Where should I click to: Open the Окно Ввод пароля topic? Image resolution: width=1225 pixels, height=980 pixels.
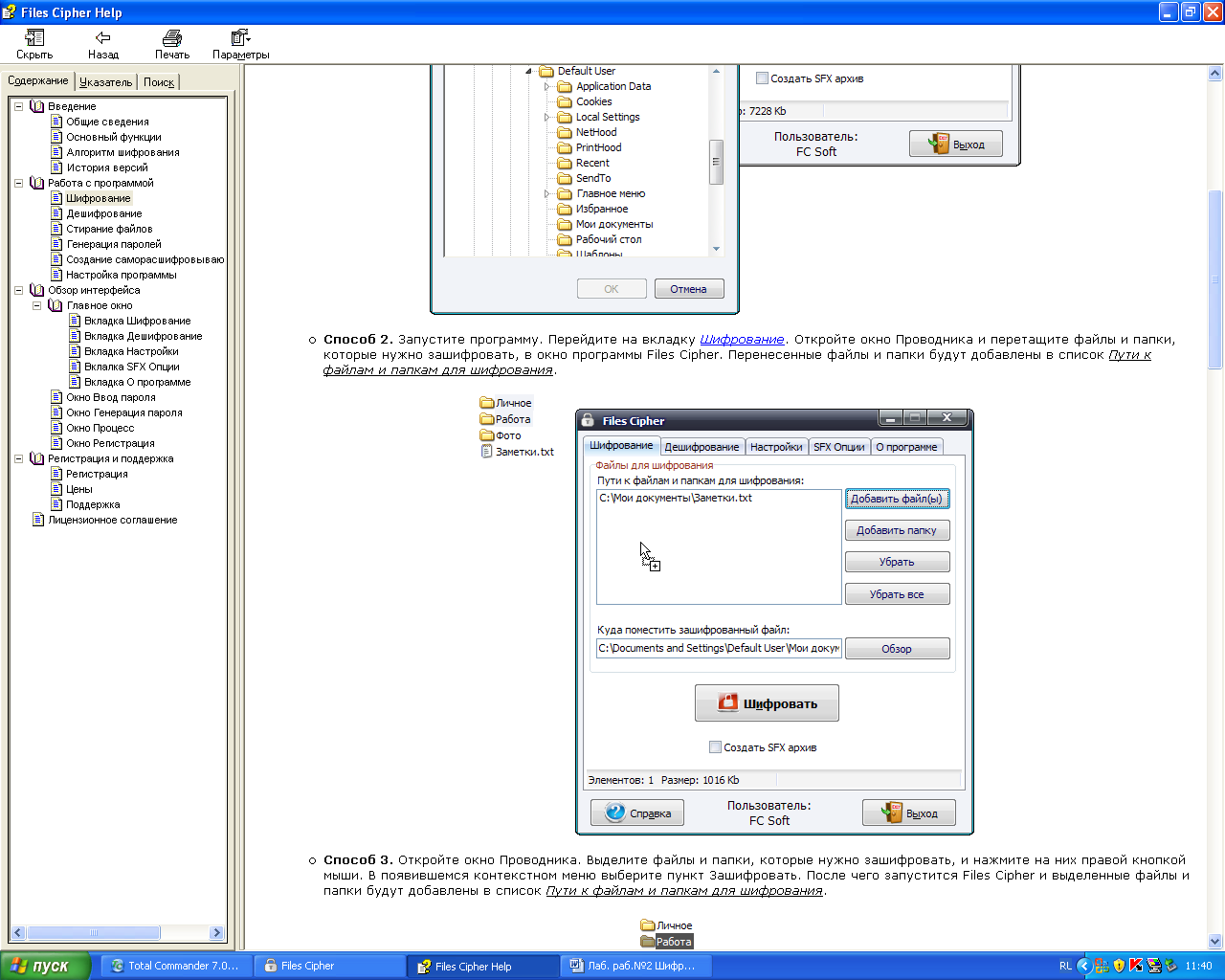click(x=111, y=397)
